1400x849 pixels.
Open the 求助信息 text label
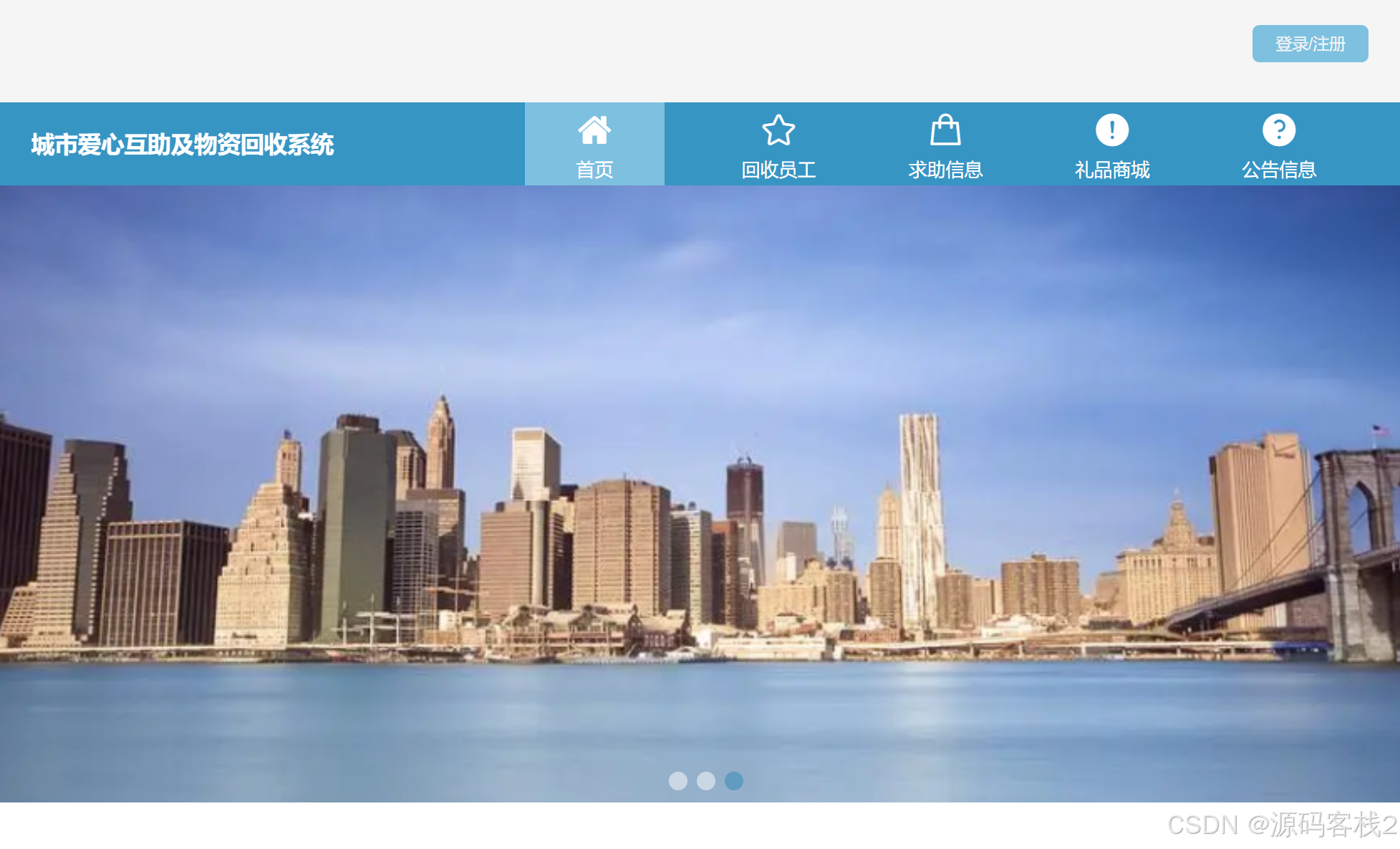click(945, 170)
